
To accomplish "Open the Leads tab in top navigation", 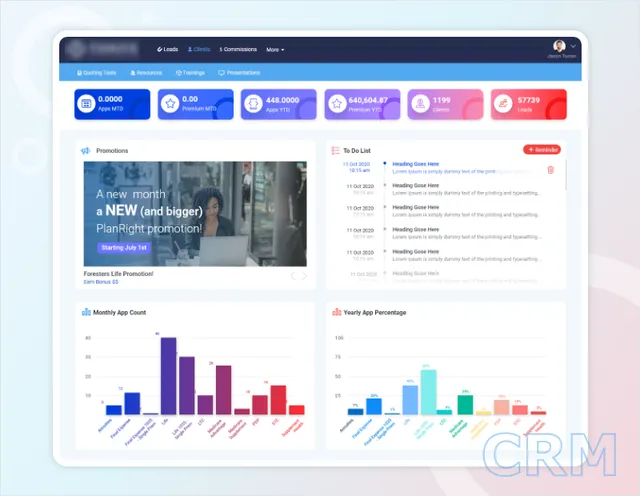I will [168, 49].
